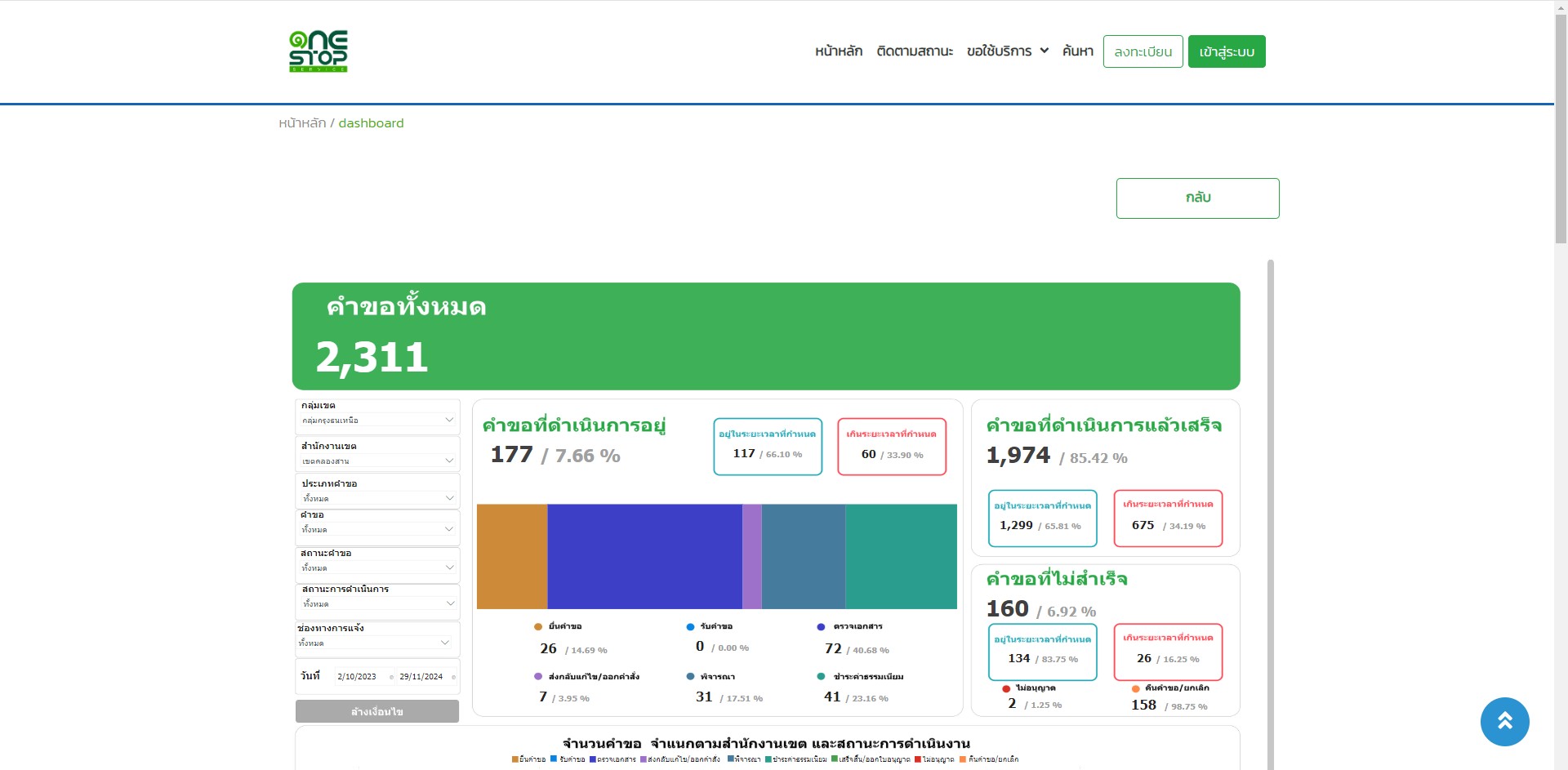1568x770 pixels.
Task: Click the คำขอที่ดำเนินการอยู่ heading
Action: tap(574, 425)
